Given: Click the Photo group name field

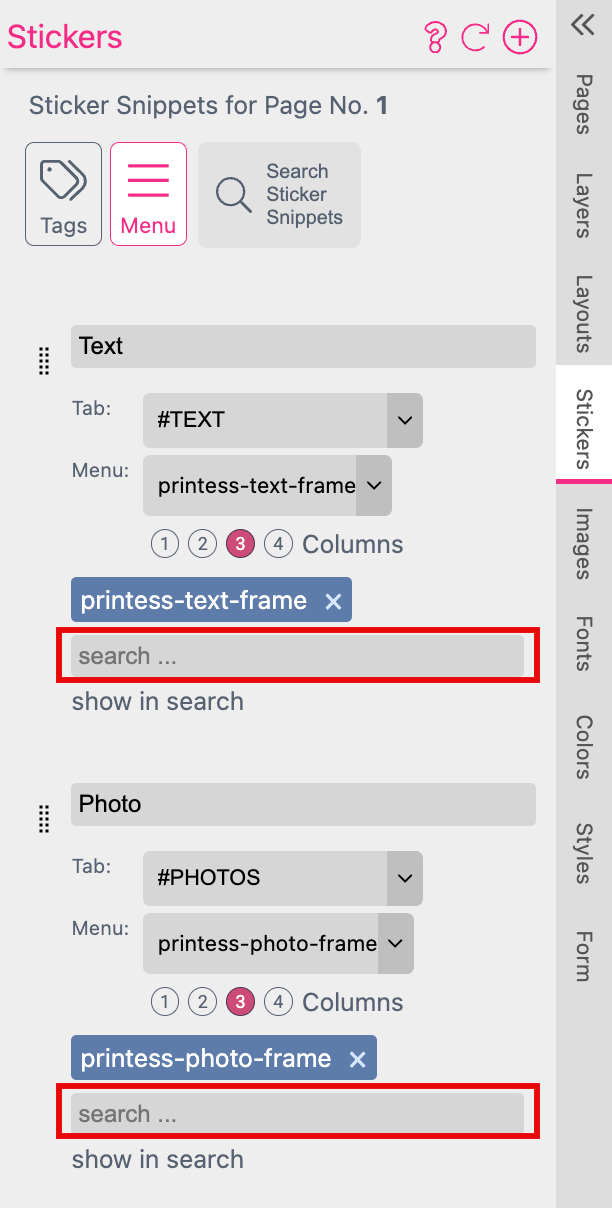Looking at the screenshot, I should (303, 804).
